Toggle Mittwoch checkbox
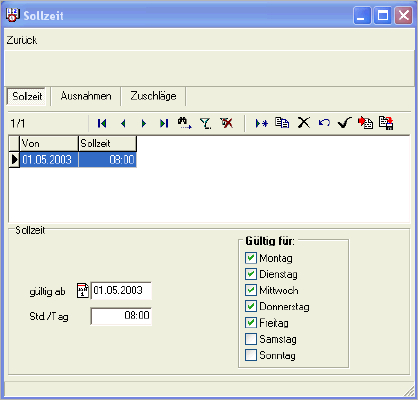This screenshot has width=418, height=400. point(251,290)
